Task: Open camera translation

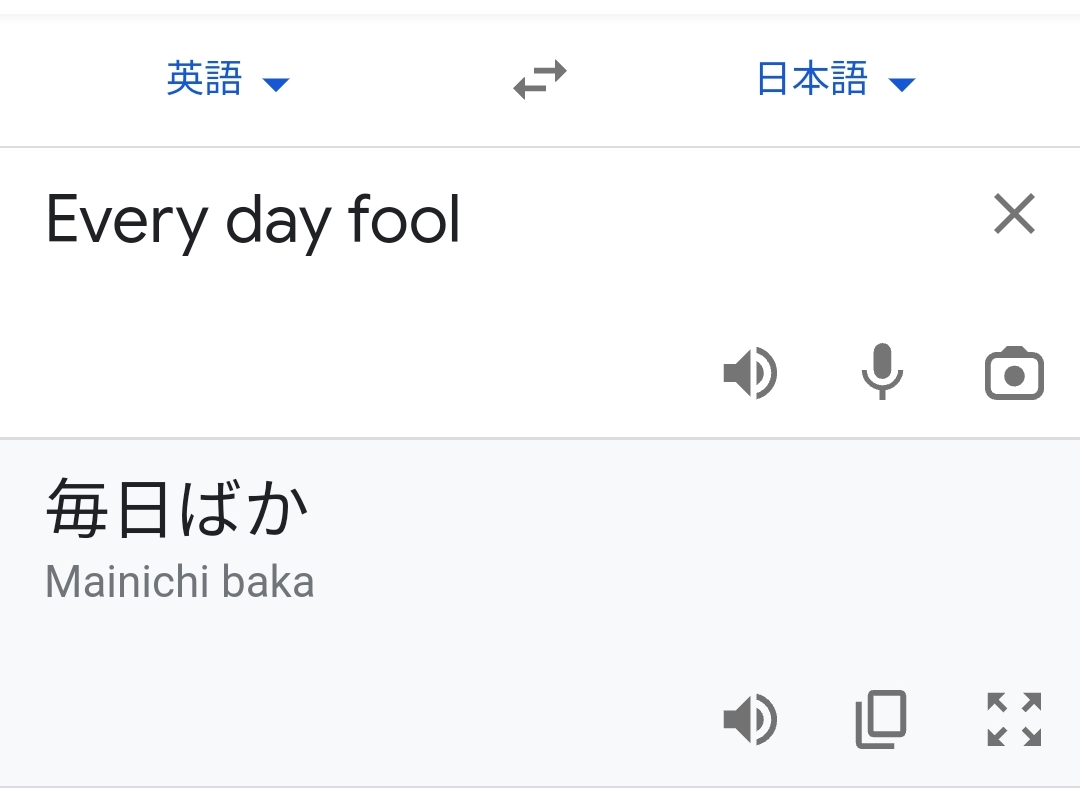Action: pyautogui.click(x=1014, y=374)
